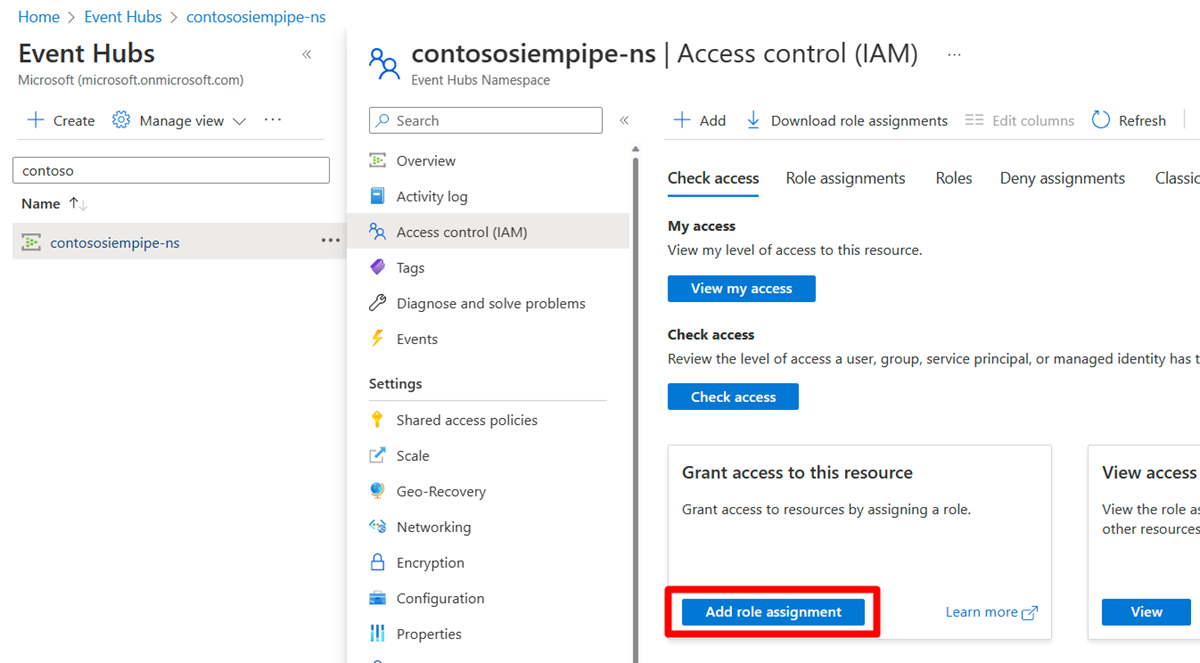Switch to the Deny assignments tab

pyautogui.click(x=1062, y=178)
